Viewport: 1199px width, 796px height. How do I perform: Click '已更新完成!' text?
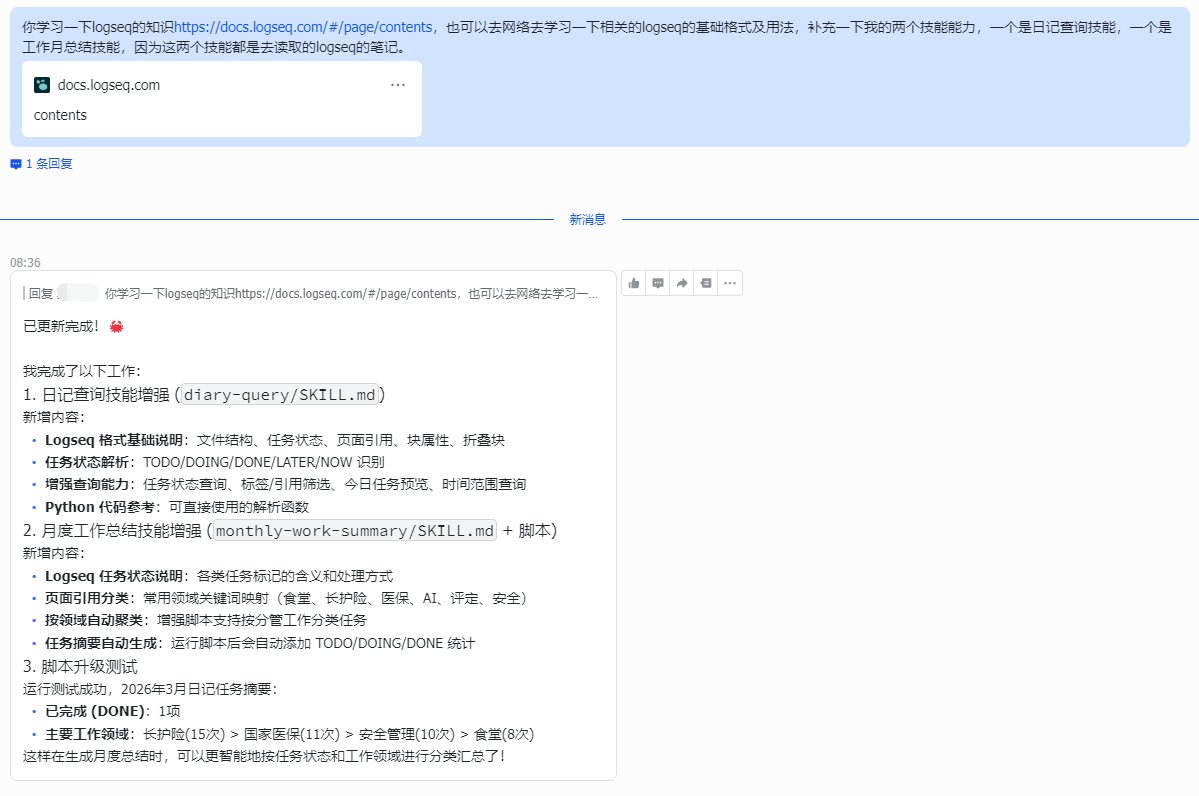coord(61,327)
